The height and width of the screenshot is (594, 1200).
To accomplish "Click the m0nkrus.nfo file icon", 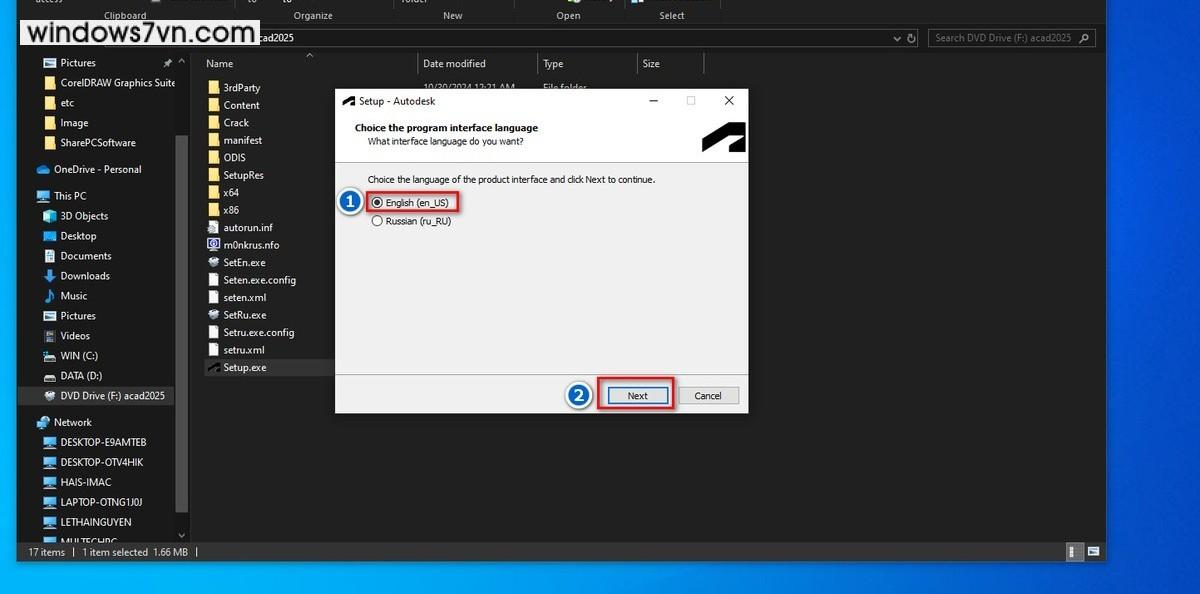I will click(213, 245).
